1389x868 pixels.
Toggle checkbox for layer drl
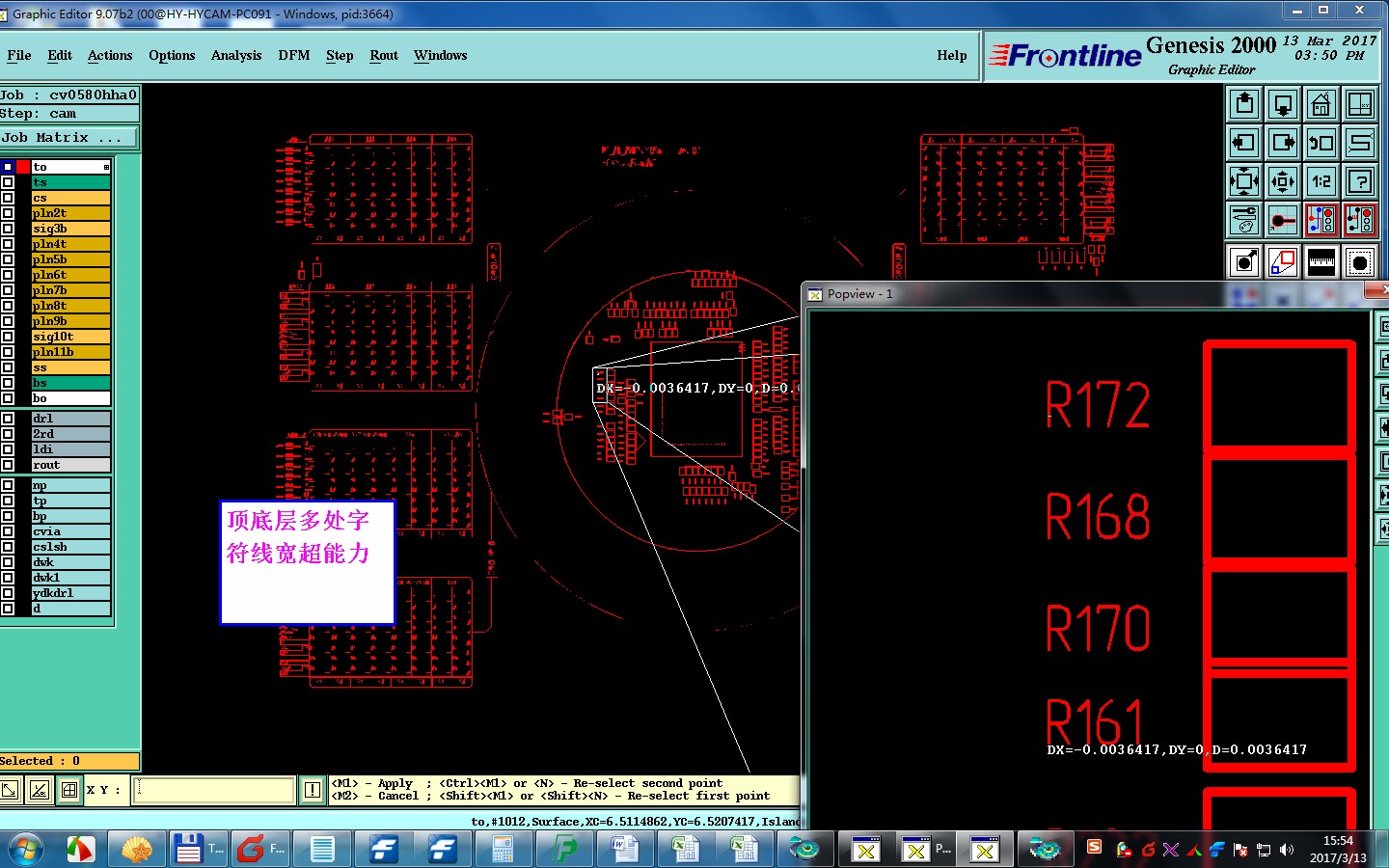click(8, 419)
